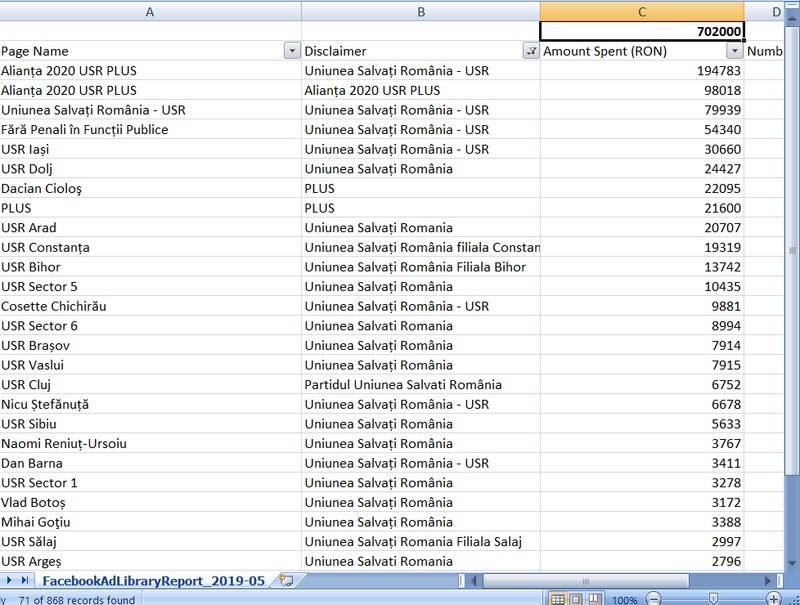
Task: Switch to Page Layout view icon
Action: (x=576, y=599)
